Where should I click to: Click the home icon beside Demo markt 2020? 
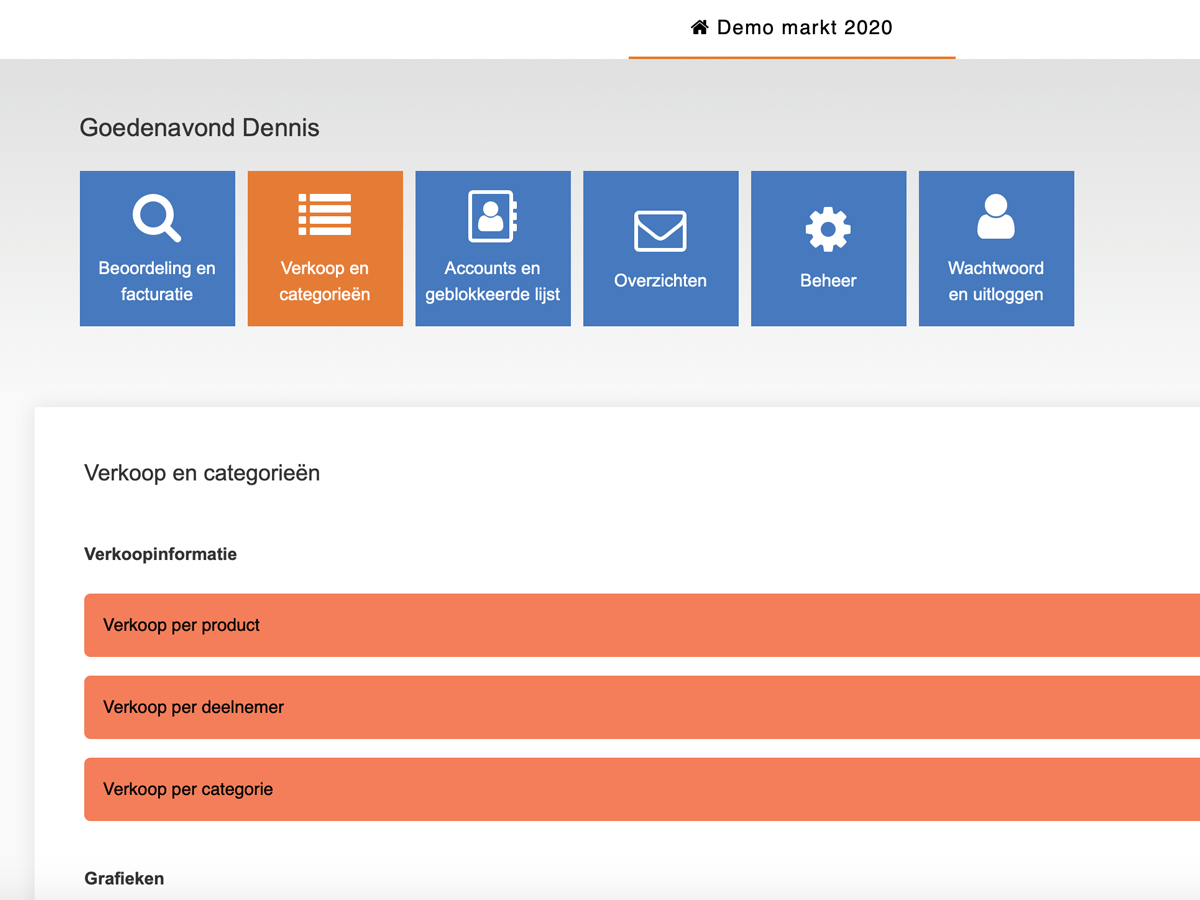point(700,27)
